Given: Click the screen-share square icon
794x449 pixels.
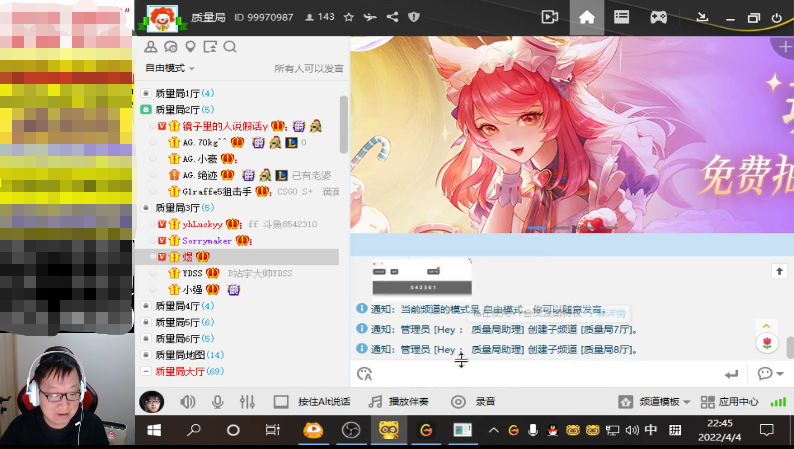Looking at the screenshot, I should pyautogui.click(x=210, y=47).
